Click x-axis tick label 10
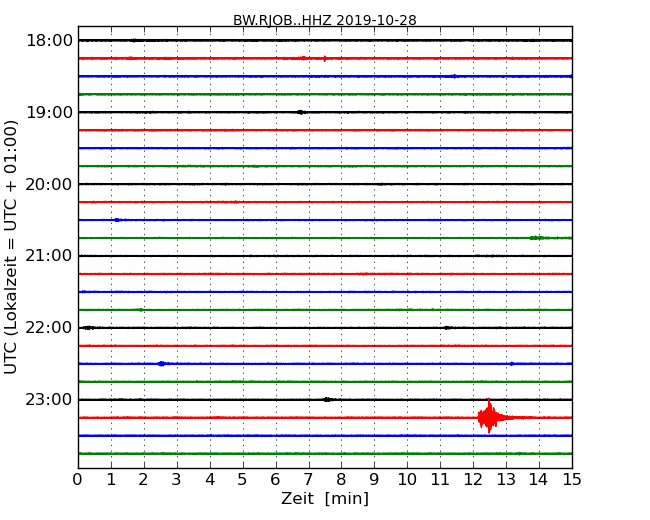Viewport: 650px width, 520px height. pyautogui.click(x=407, y=480)
